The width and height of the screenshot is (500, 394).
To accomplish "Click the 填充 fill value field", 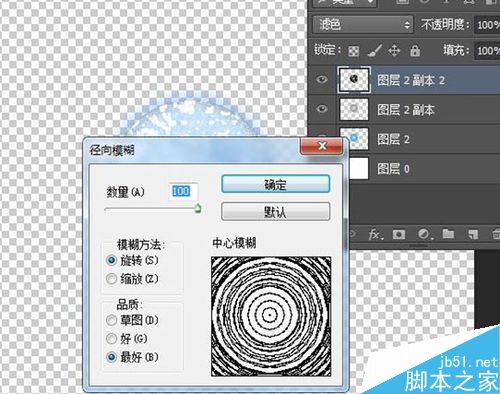I will [487, 51].
